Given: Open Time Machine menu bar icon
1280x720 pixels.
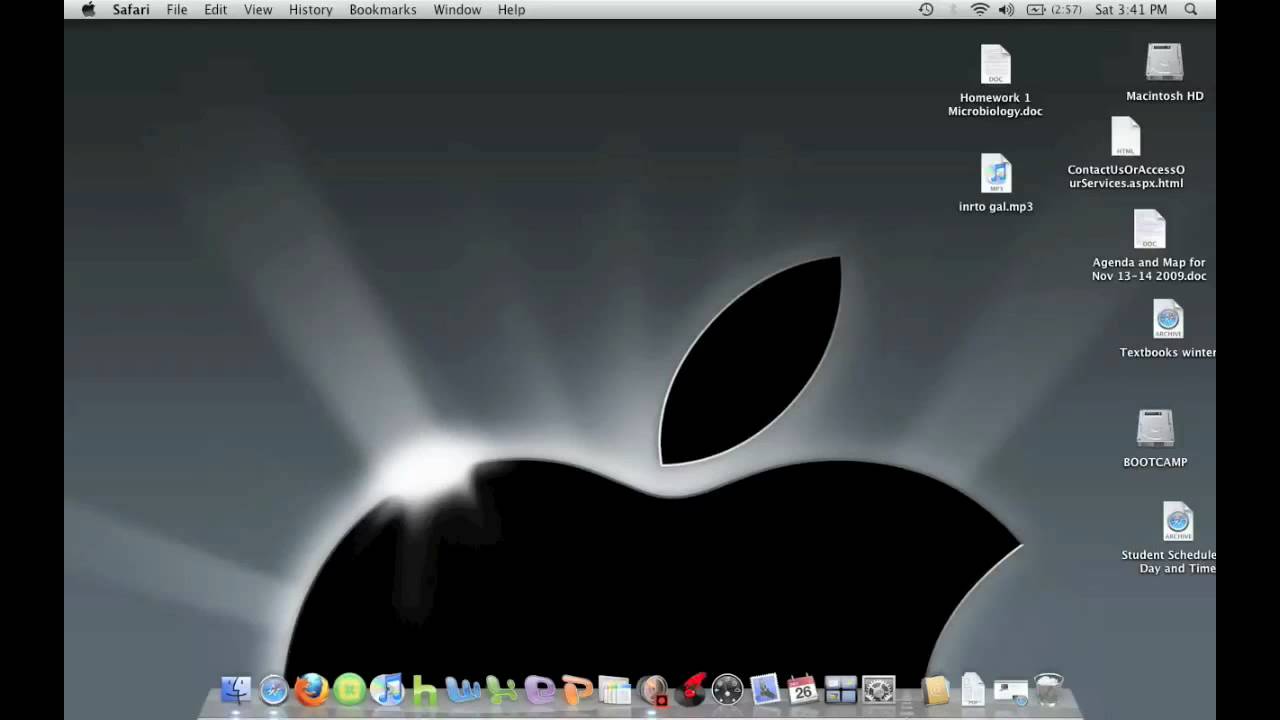Looking at the screenshot, I should (x=926, y=9).
